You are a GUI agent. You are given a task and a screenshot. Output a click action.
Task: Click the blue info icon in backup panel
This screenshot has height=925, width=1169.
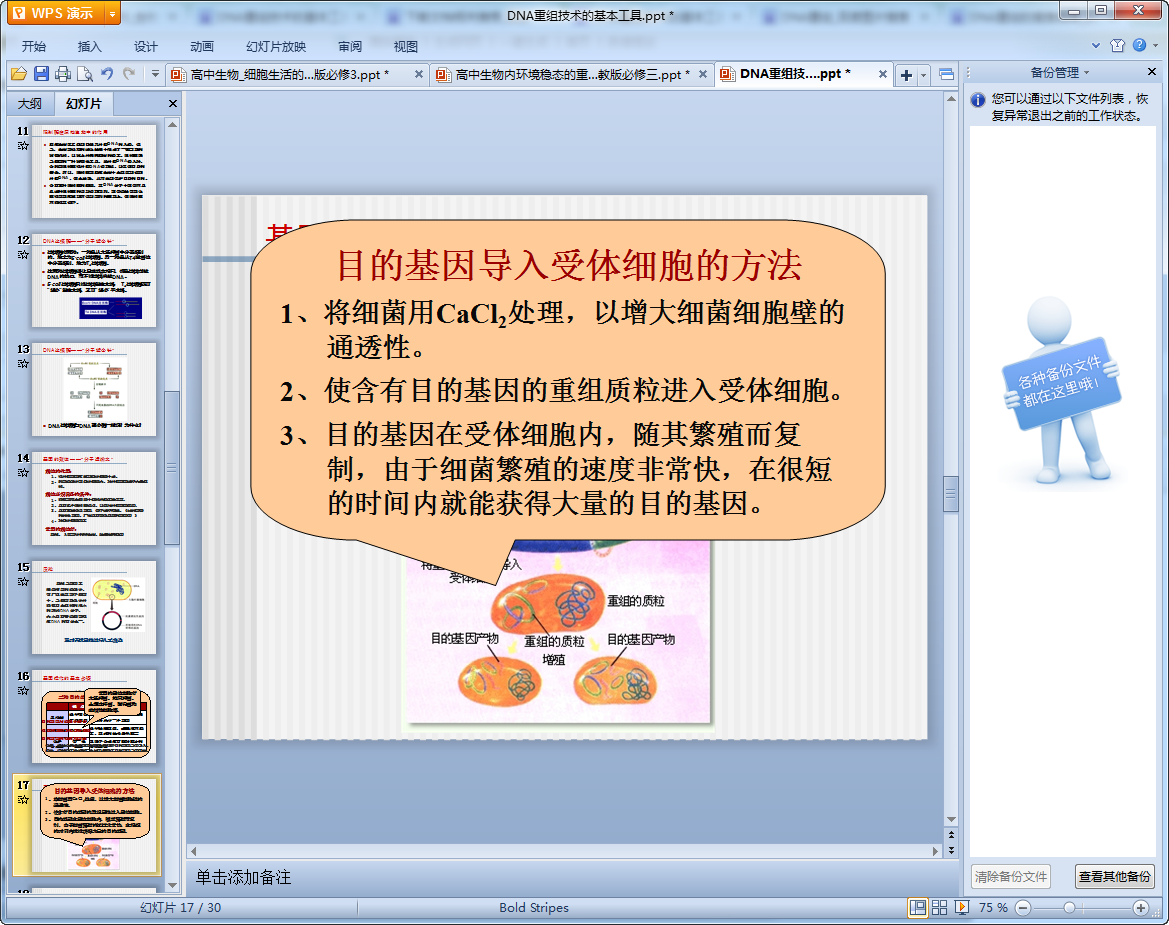pos(978,100)
